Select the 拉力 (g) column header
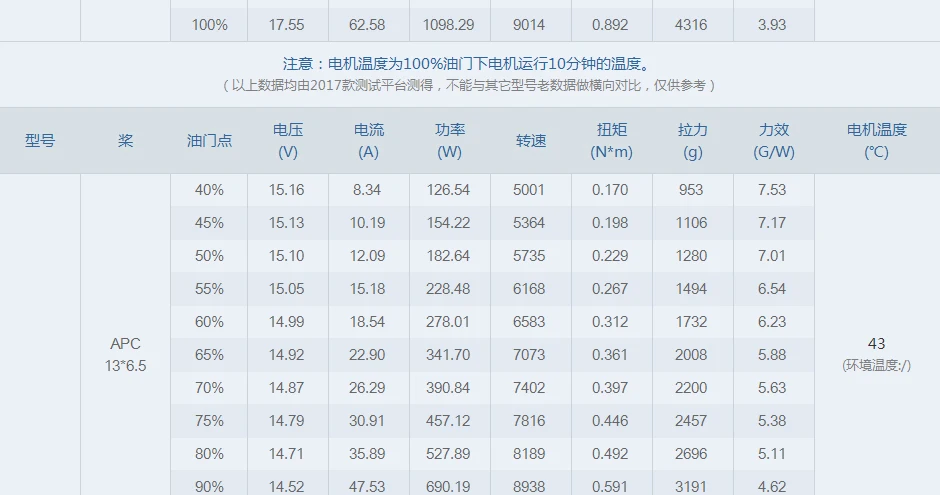 coord(692,141)
